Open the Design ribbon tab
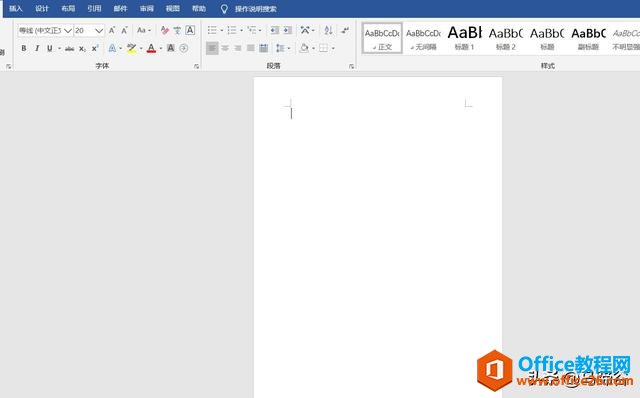640x398 pixels. 42,9
